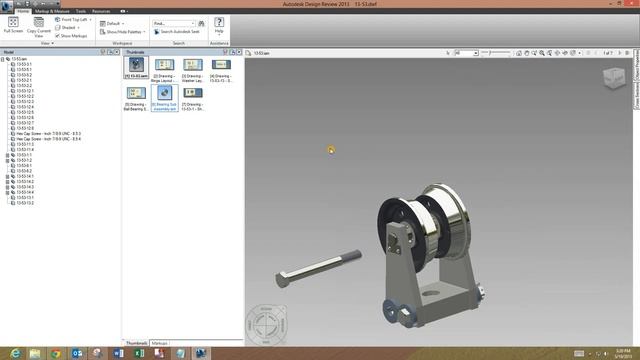The image size is (640, 360).
Task: Open the [5] Drawing Ball Bearing thumbnail
Action: (136, 99)
